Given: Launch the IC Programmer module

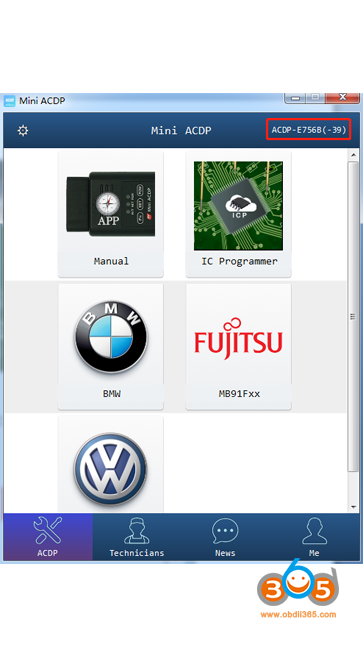Looking at the screenshot, I should [x=238, y=214].
